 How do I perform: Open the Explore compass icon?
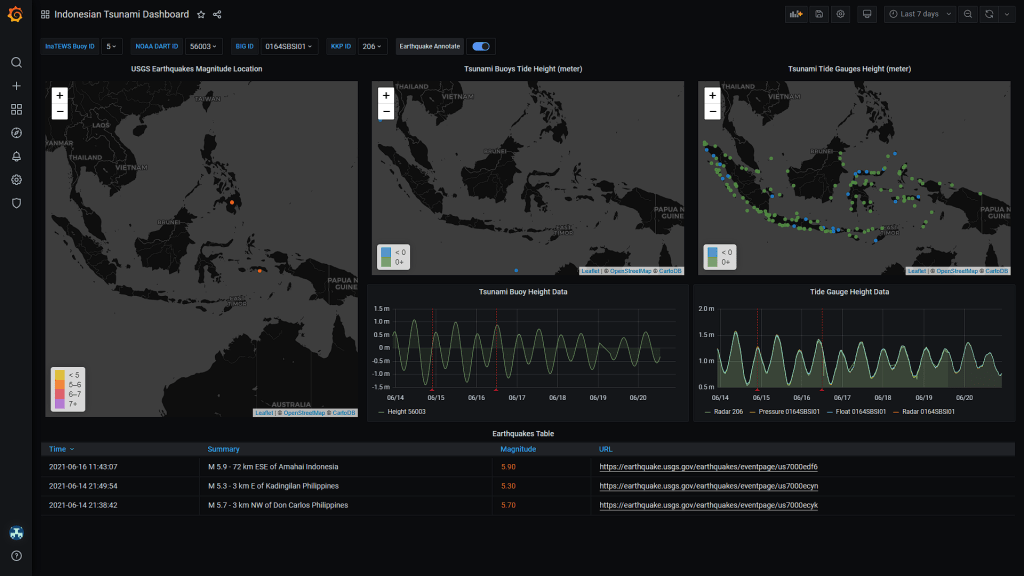point(16,132)
